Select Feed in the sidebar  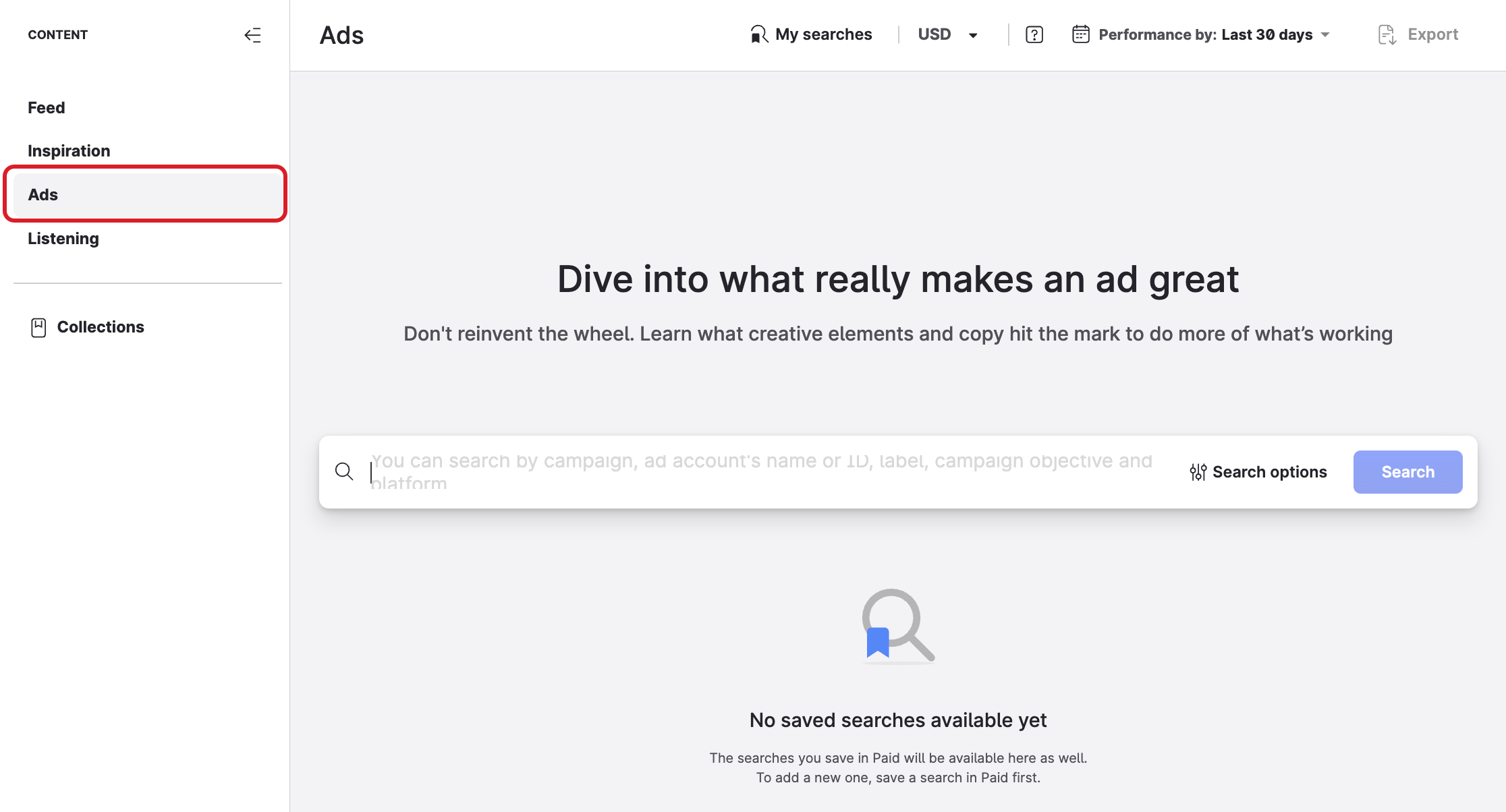click(46, 107)
